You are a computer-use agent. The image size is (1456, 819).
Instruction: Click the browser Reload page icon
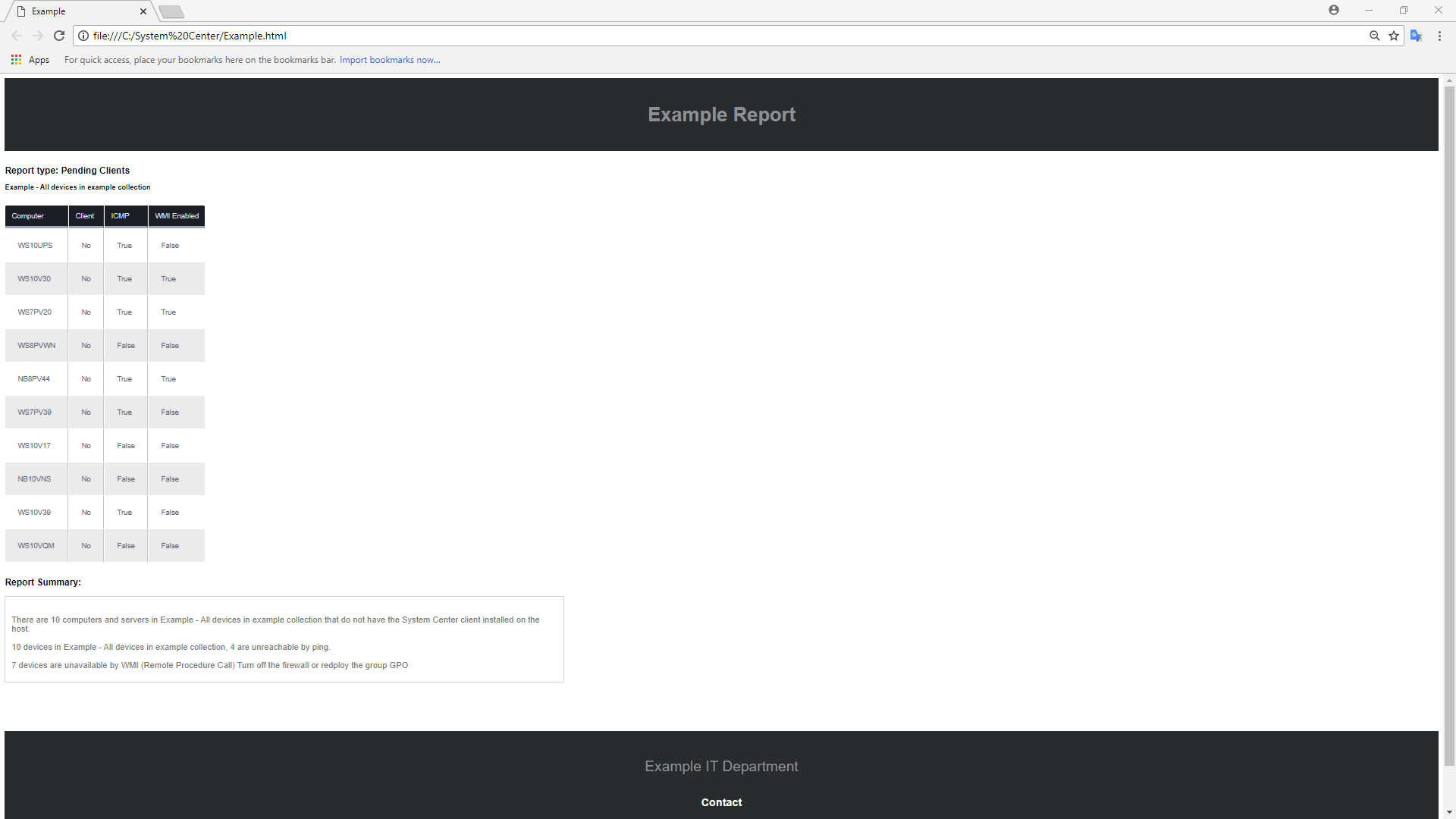pyautogui.click(x=59, y=36)
